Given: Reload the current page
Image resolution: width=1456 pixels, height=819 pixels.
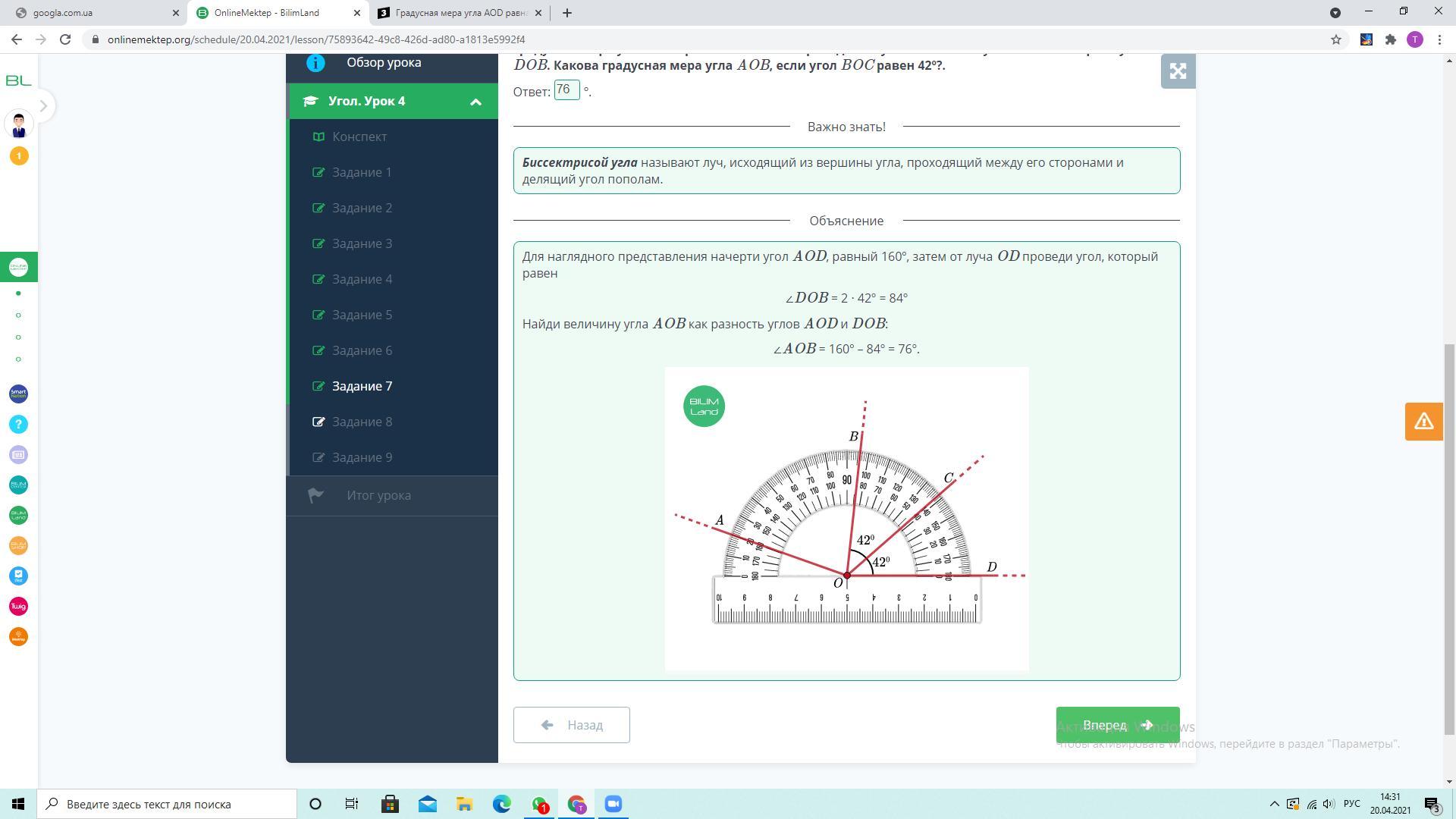Looking at the screenshot, I should click(65, 39).
